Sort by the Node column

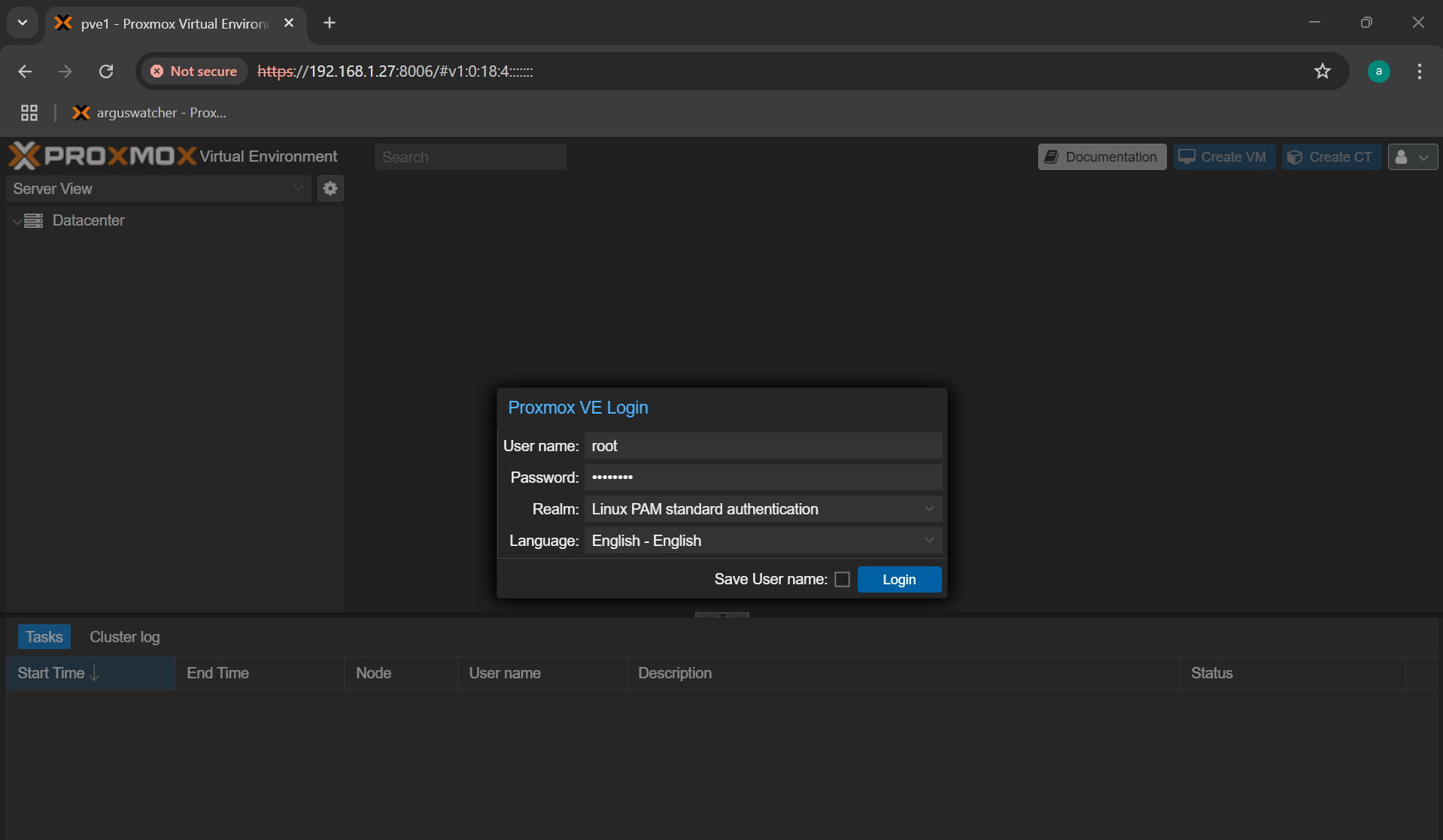point(401,673)
